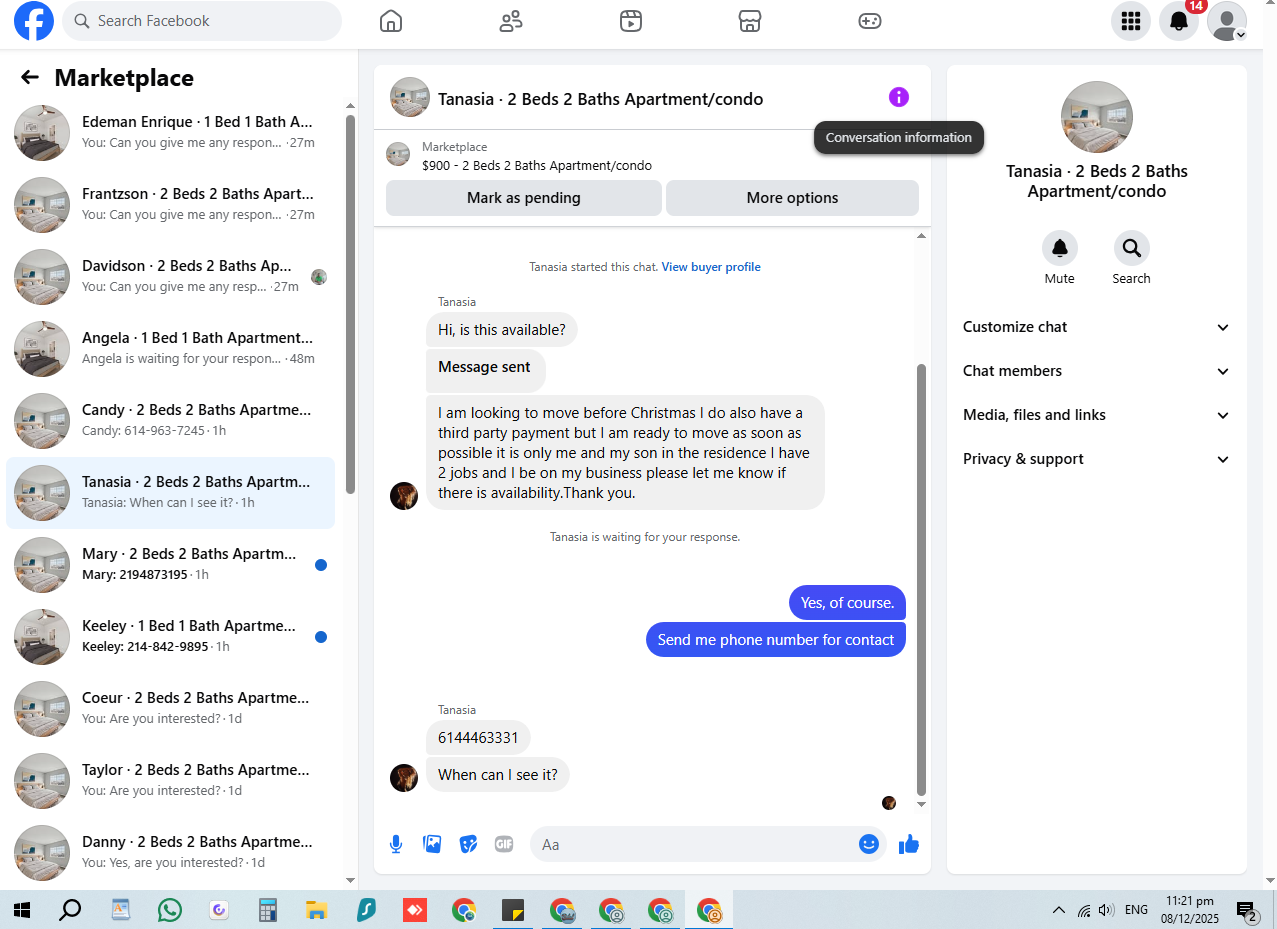Click the chat messages scrollbar

point(921,580)
